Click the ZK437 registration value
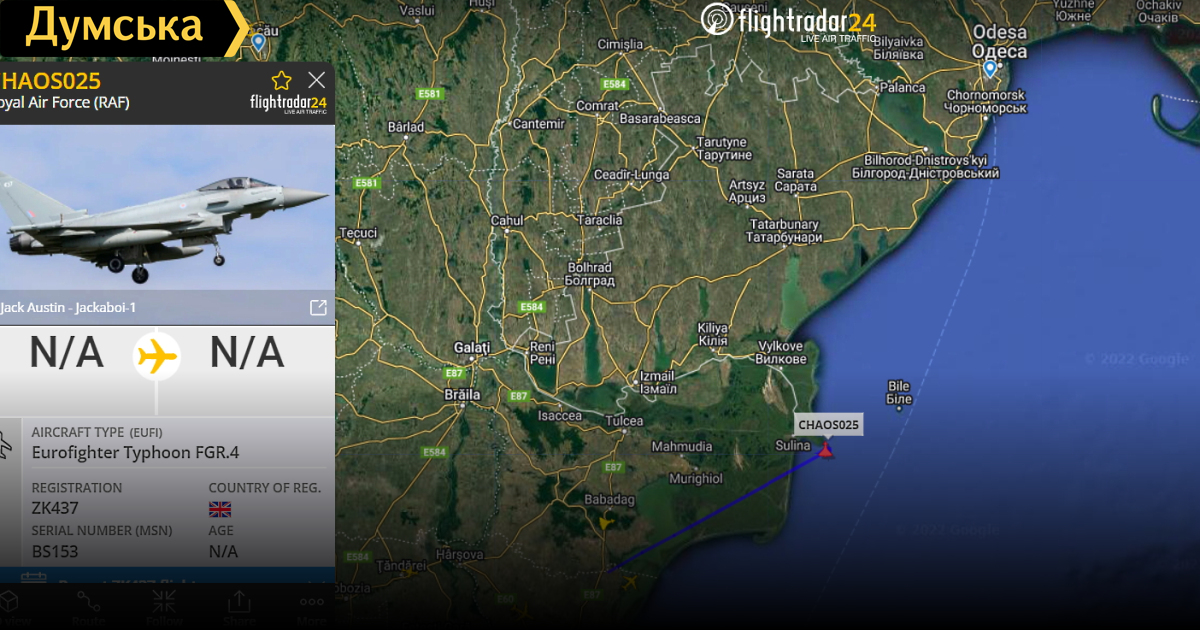The width and height of the screenshot is (1200, 630). (55, 508)
